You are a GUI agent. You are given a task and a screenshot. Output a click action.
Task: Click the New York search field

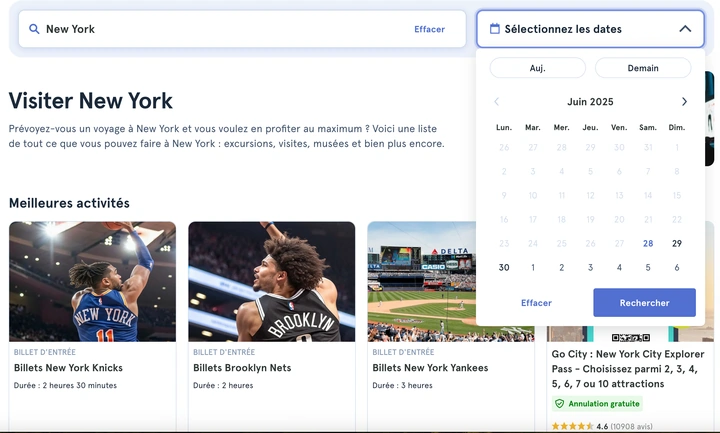point(220,29)
